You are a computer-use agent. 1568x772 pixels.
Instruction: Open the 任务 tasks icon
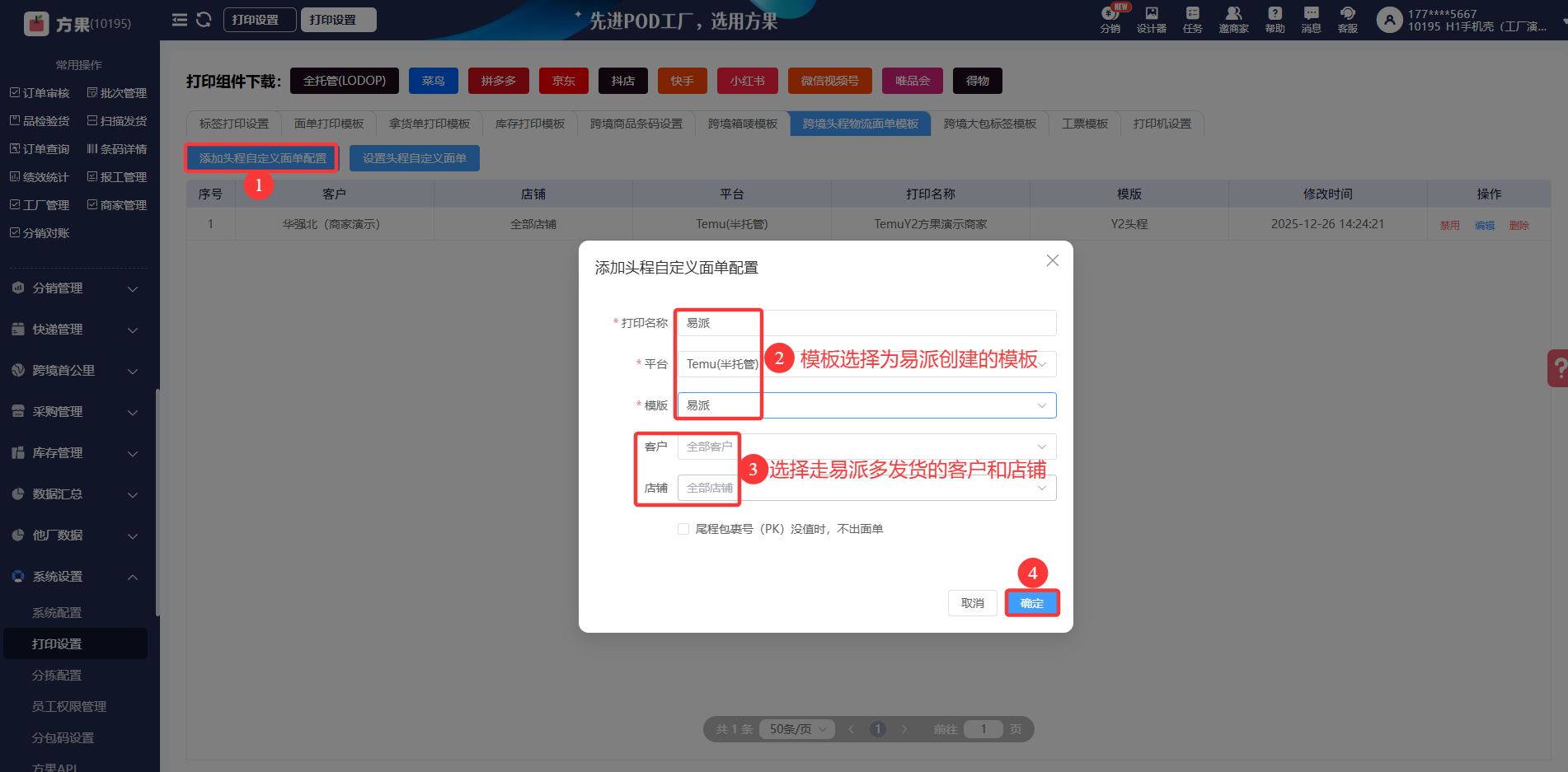[1193, 20]
